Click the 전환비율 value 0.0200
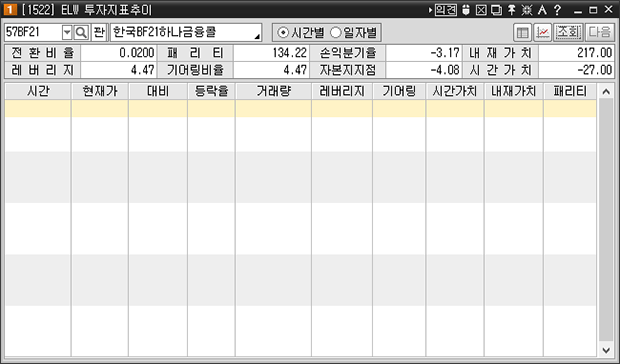 (119, 53)
